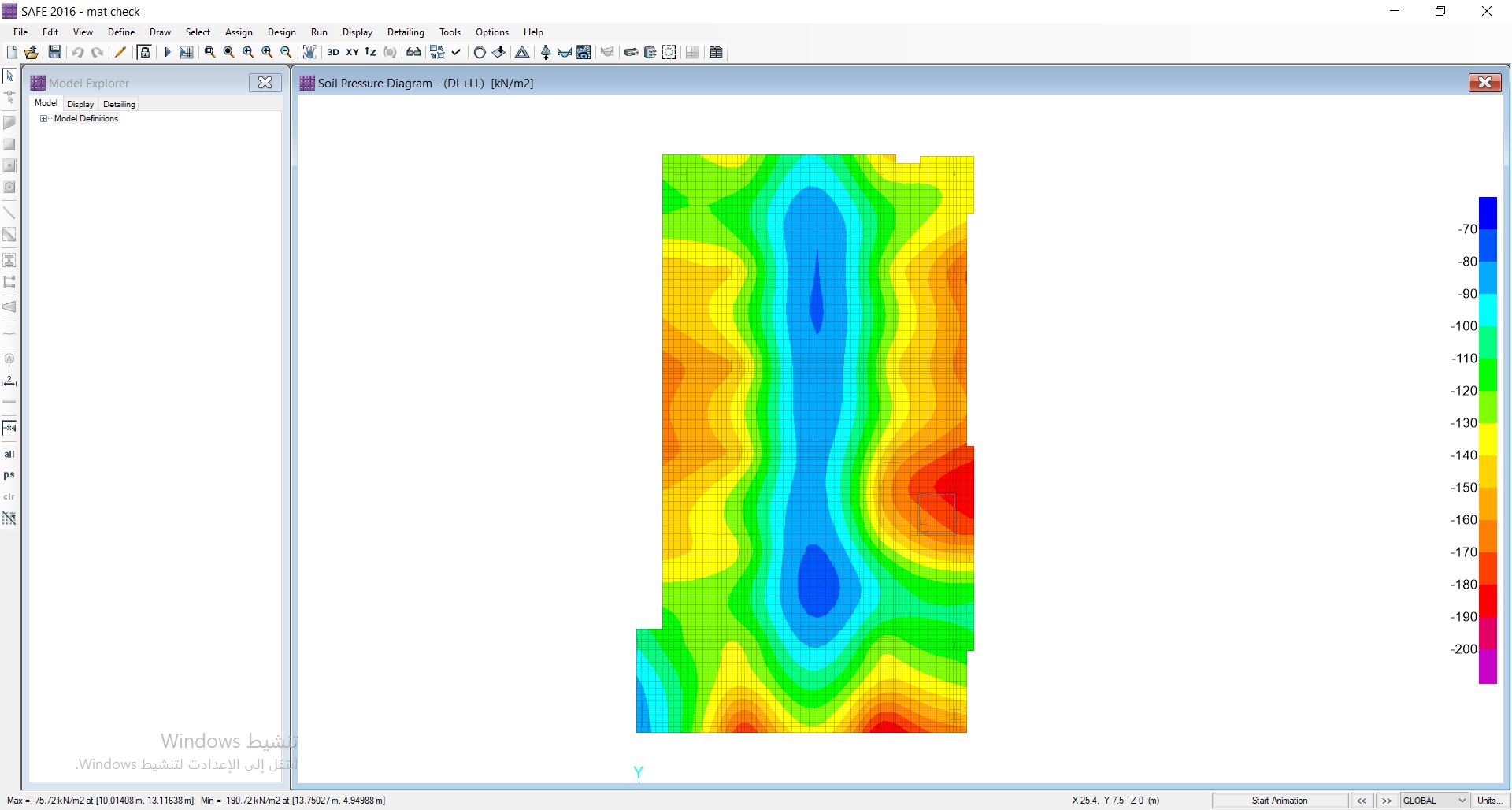This screenshot has width=1512, height=810.
Task: Click the Units... button
Action: click(x=1489, y=801)
